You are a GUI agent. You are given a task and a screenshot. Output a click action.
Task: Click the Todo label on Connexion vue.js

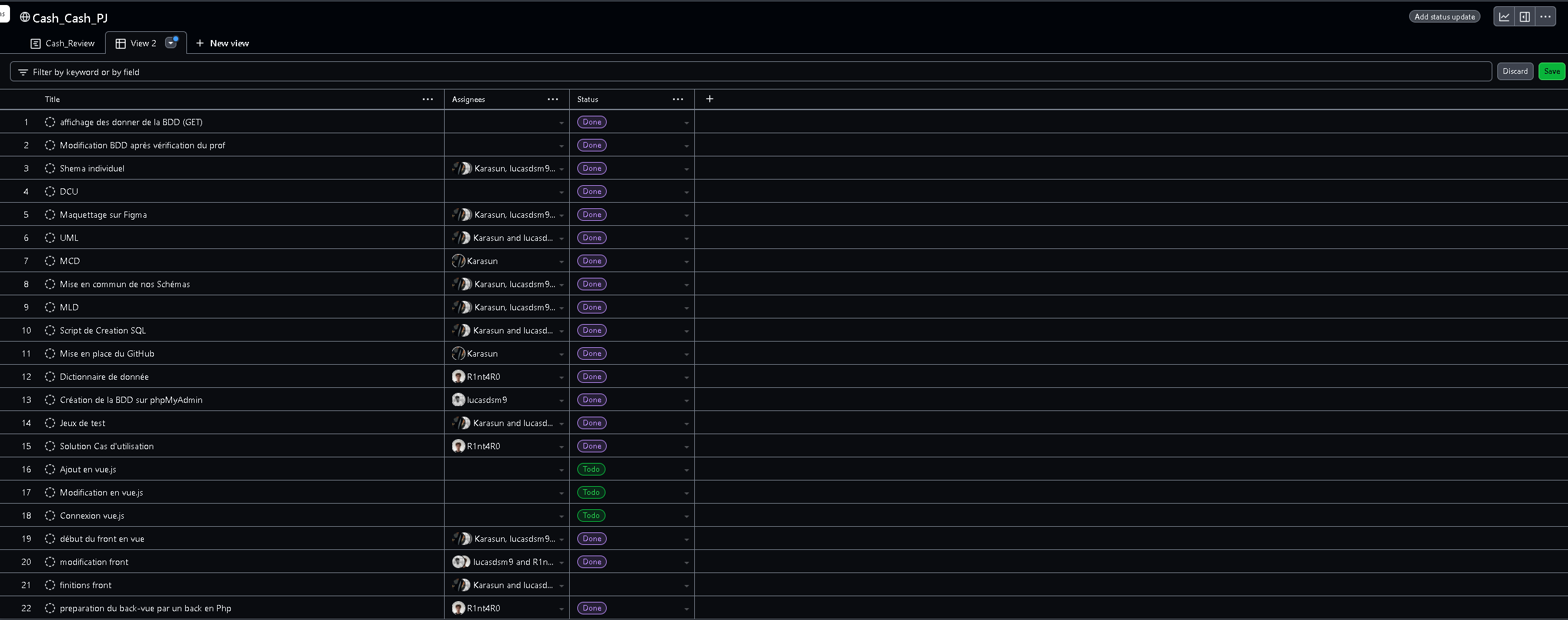coord(591,516)
